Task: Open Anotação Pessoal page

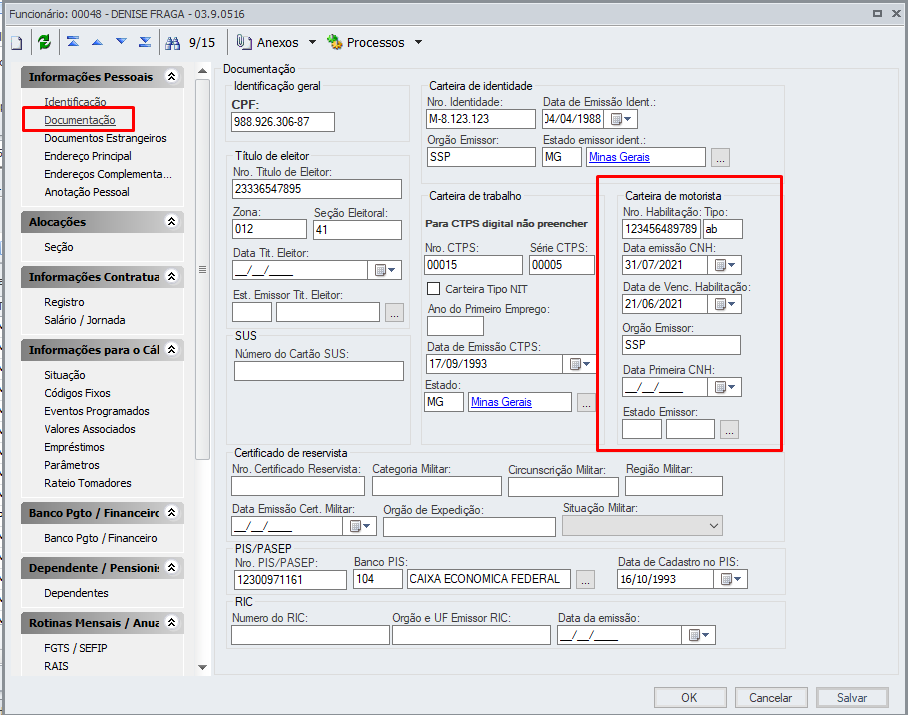Action: click(87, 192)
